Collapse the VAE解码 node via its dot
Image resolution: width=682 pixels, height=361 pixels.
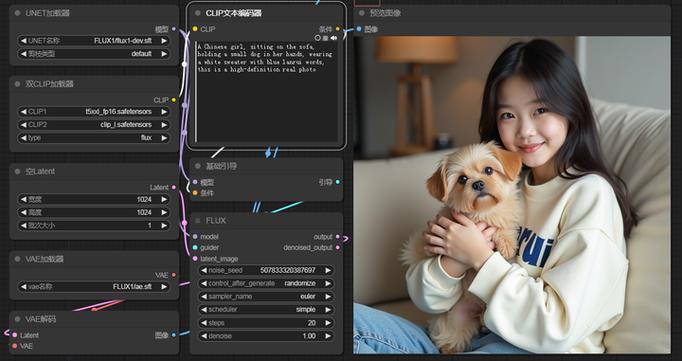[x=17, y=319]
